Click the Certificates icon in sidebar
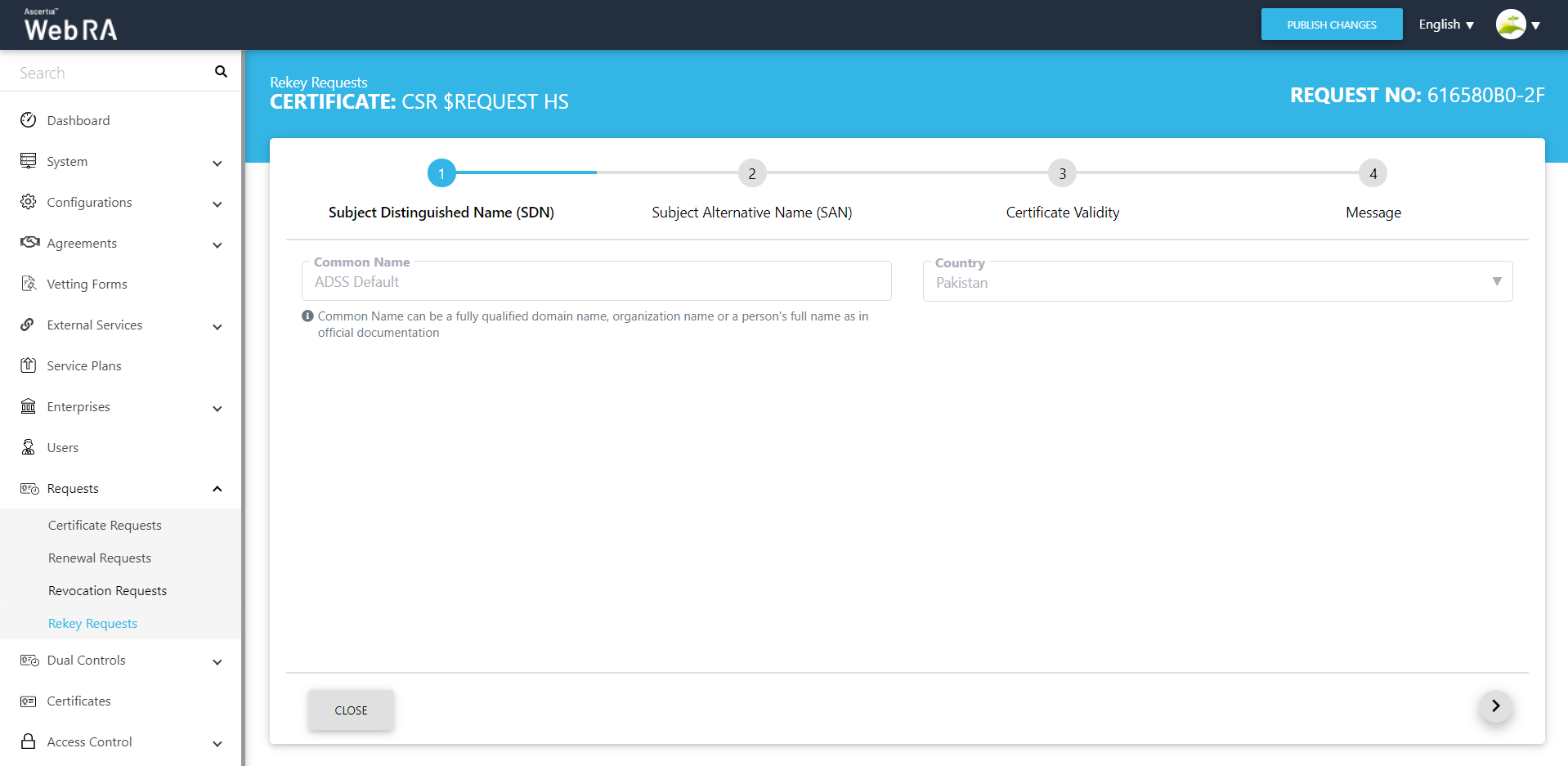 [x=29, y=701]
